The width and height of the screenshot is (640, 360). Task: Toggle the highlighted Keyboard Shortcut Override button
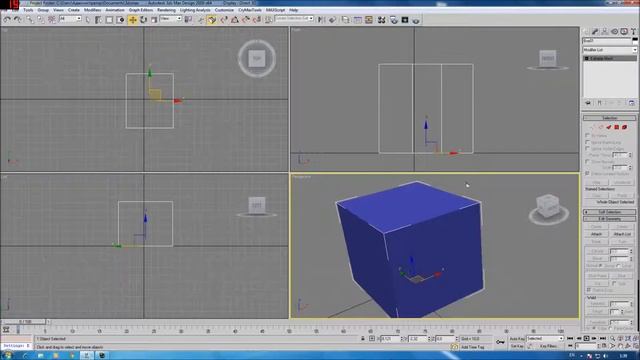211,20
